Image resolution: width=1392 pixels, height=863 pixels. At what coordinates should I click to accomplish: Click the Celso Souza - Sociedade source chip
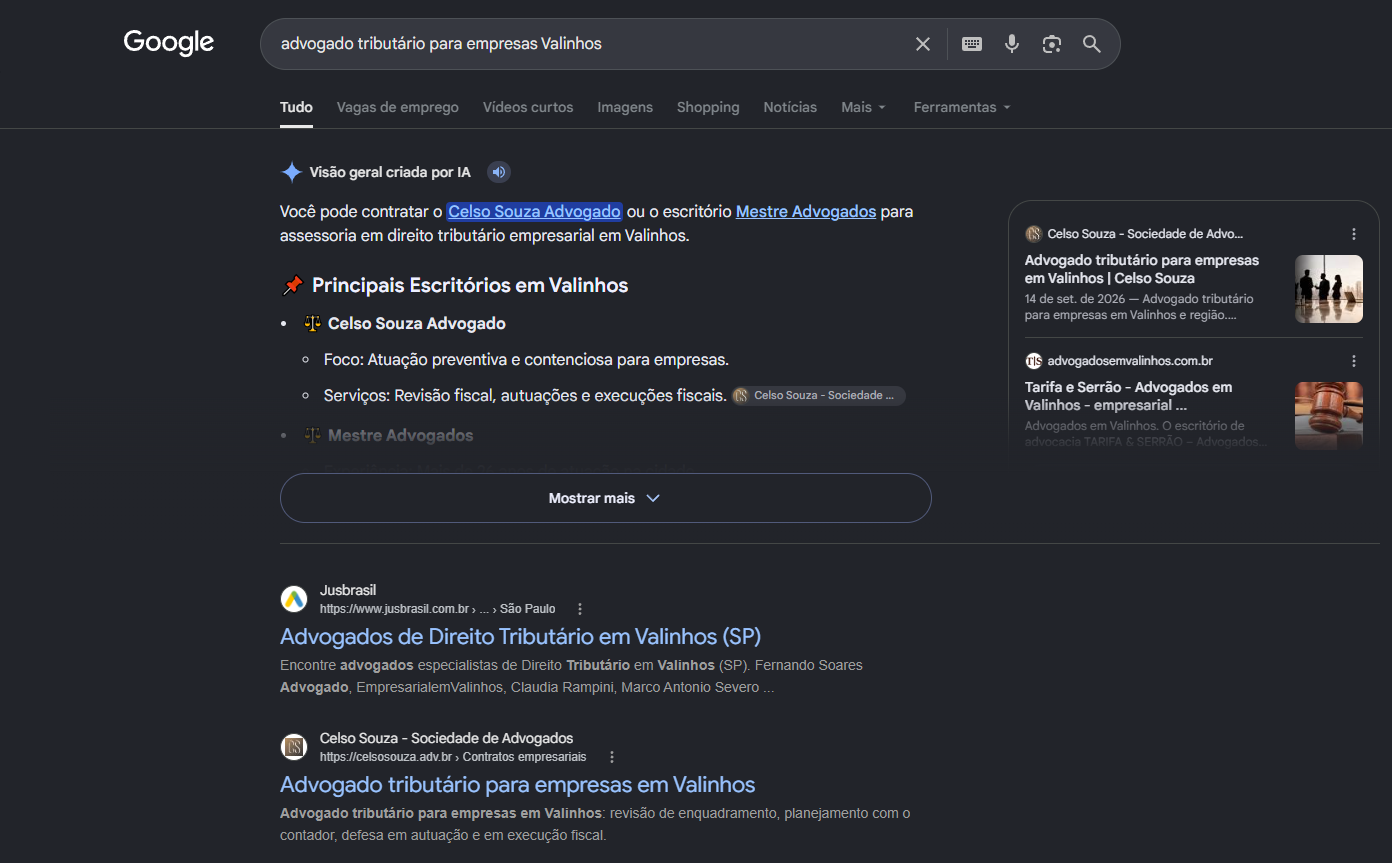click(x=818, y=396)
